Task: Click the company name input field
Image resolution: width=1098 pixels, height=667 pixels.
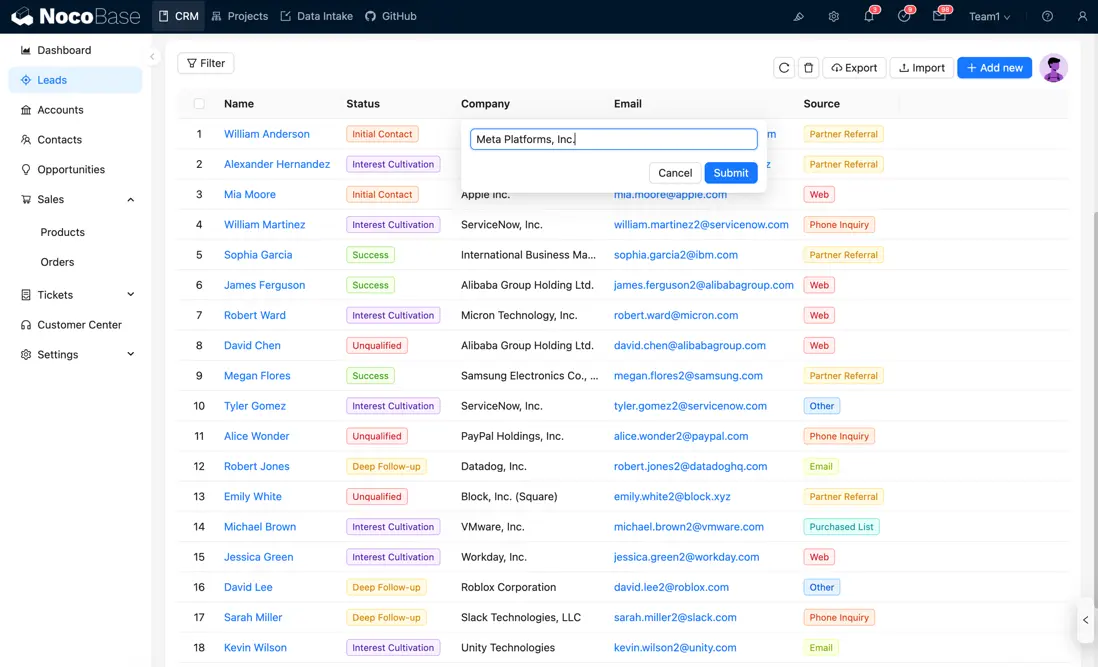Action: click(613, 139)
